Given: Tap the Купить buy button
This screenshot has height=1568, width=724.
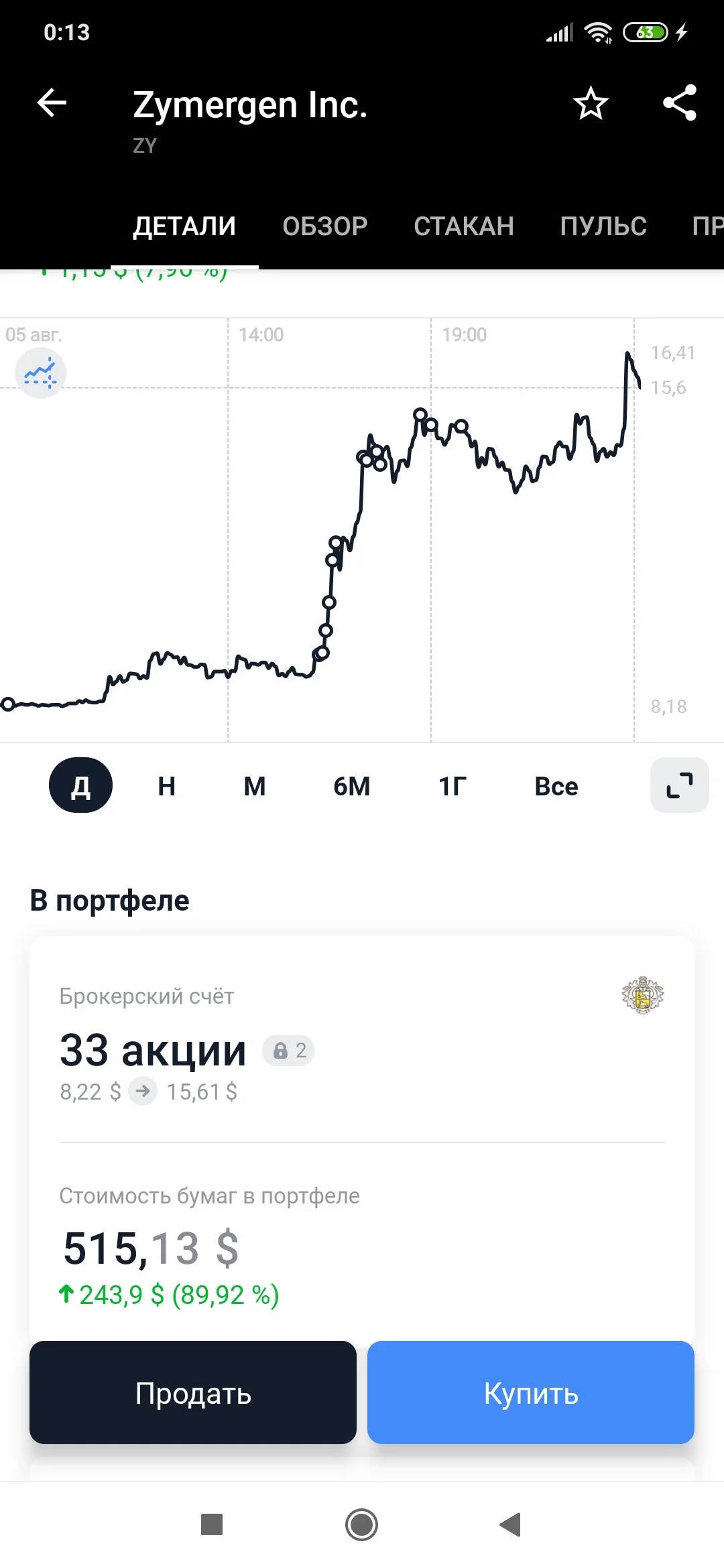Looking at the screenshot, I should [531, 1392].
